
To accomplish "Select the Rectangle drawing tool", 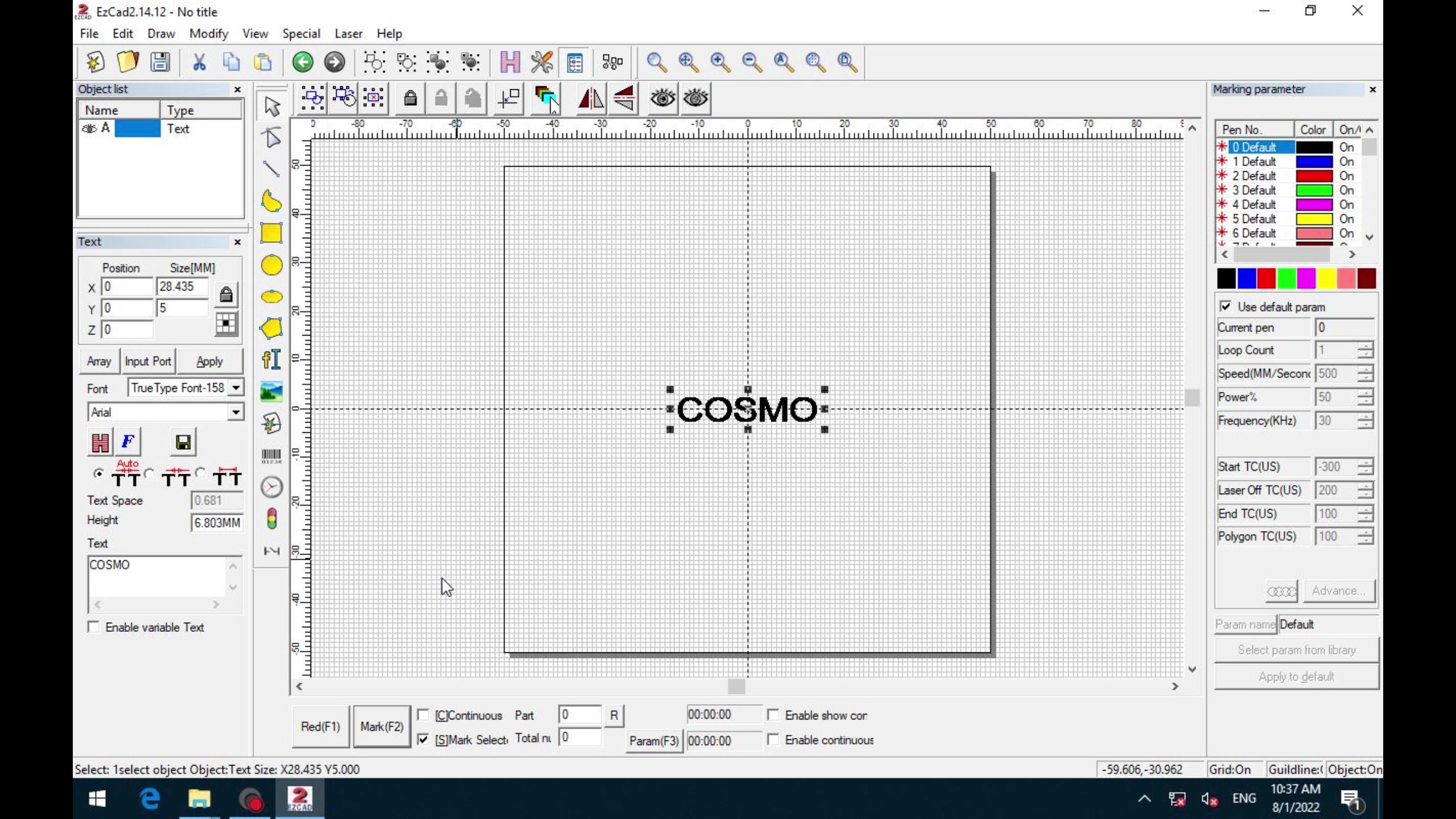I will (272, 233).
